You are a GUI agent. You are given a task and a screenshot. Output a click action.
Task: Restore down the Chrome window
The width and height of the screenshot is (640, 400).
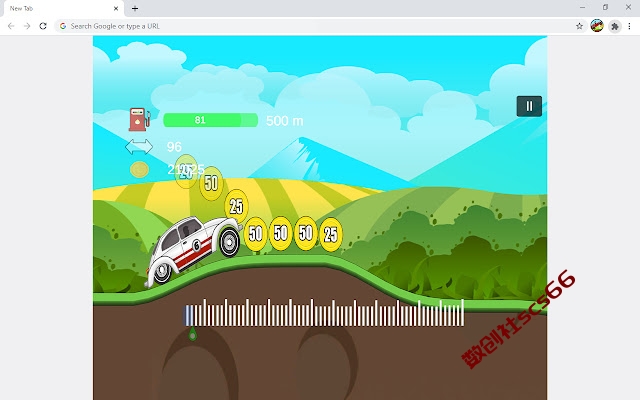(x=605, y=7)
